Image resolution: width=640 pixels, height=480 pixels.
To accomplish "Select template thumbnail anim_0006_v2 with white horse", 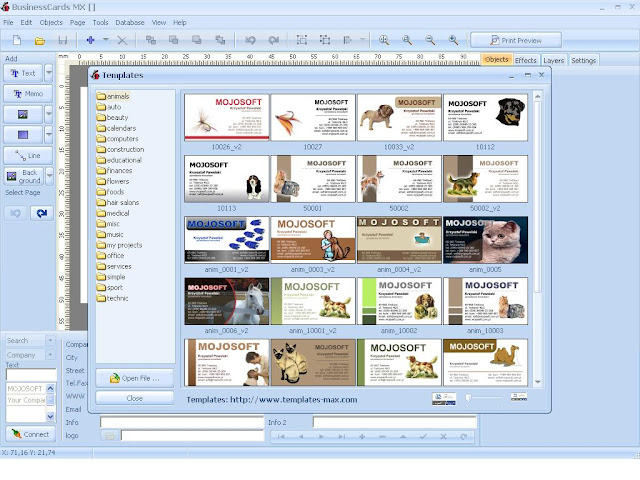I will pos(227,301).
